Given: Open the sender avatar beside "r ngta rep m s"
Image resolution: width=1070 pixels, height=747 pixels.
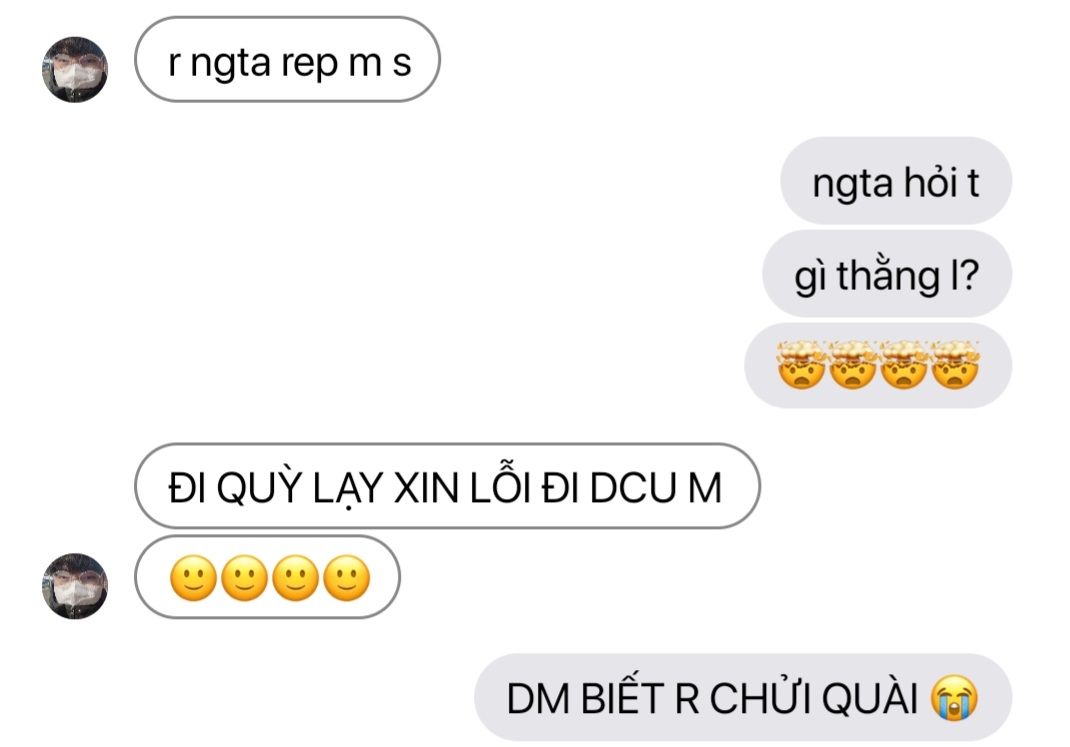Looking at the screenshot, I should tap(75, 70).
